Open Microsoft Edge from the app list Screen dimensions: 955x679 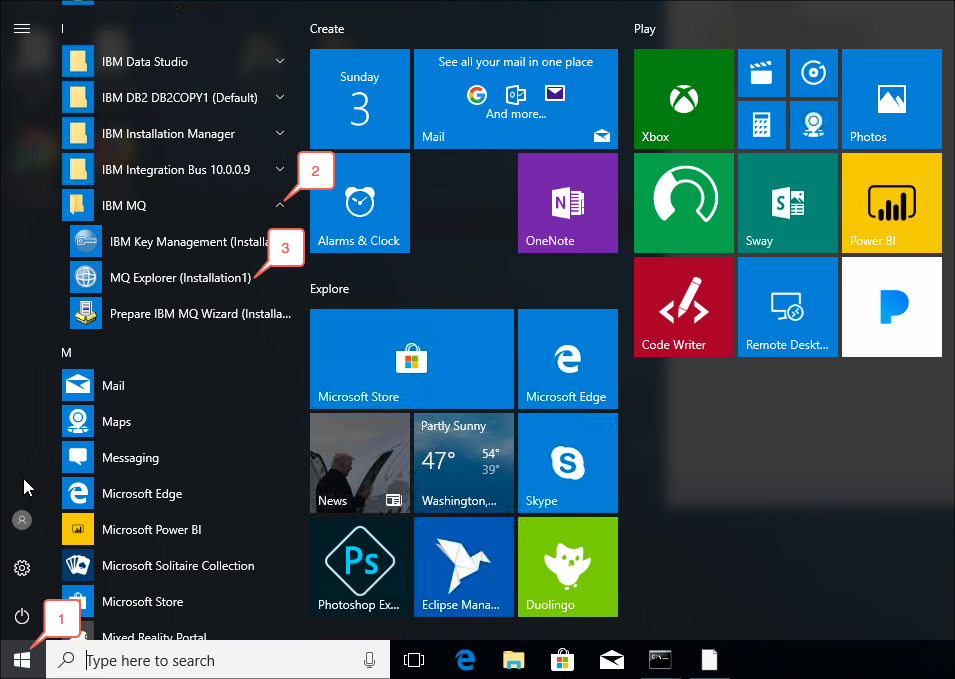(178, 493)
